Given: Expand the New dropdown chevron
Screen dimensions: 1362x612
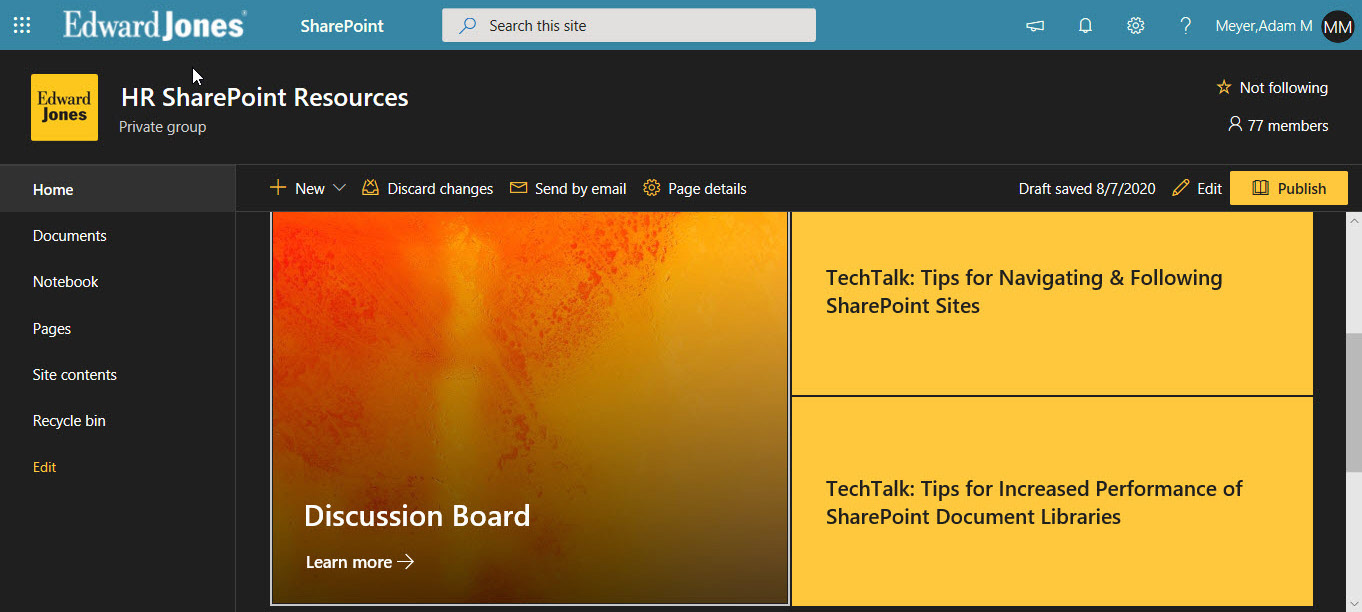Looking at the screenshot, I should pyautogui.click(x=339, y=188).
